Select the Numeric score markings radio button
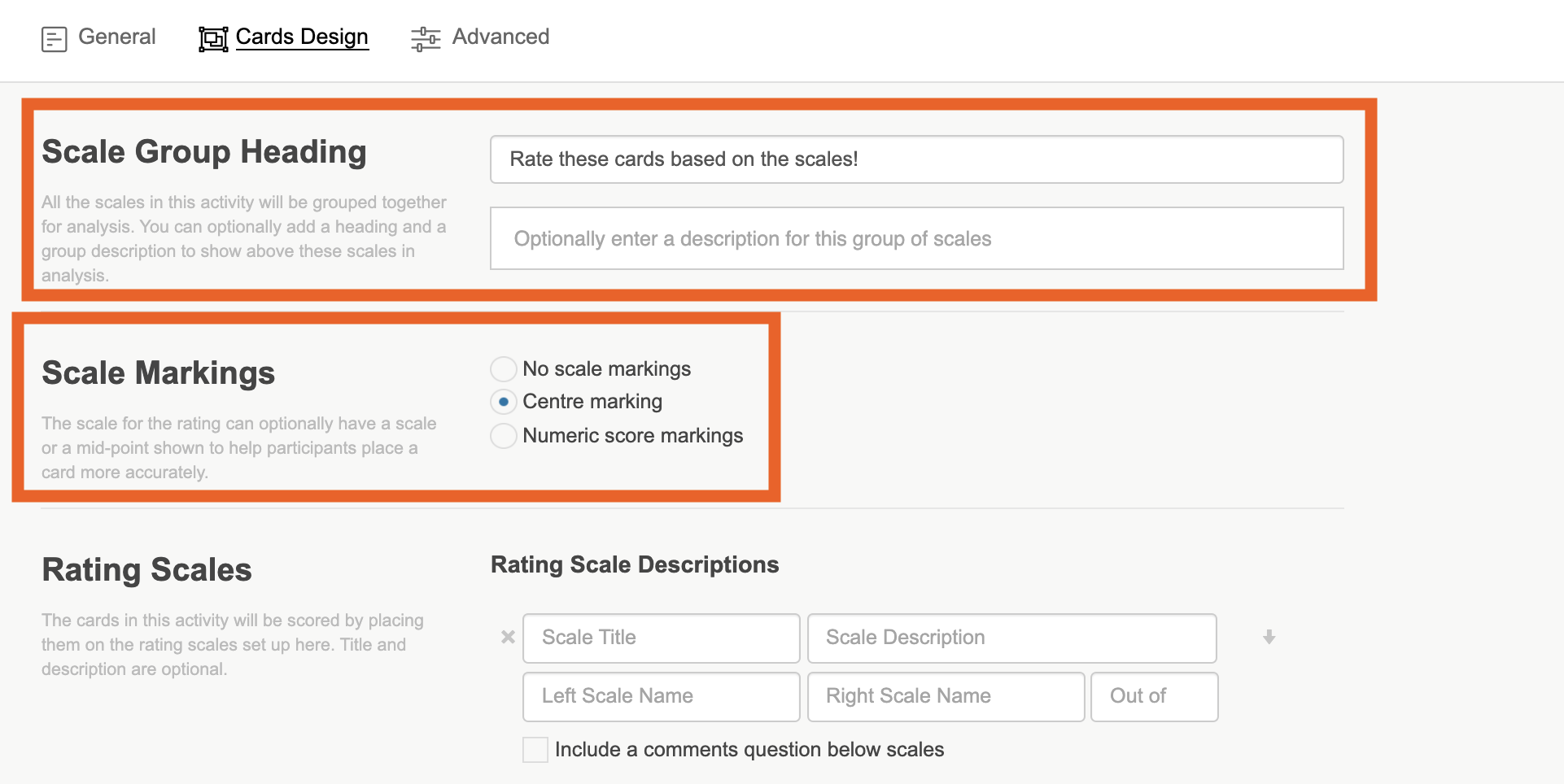1564x784 pixels. coord(504,436)
